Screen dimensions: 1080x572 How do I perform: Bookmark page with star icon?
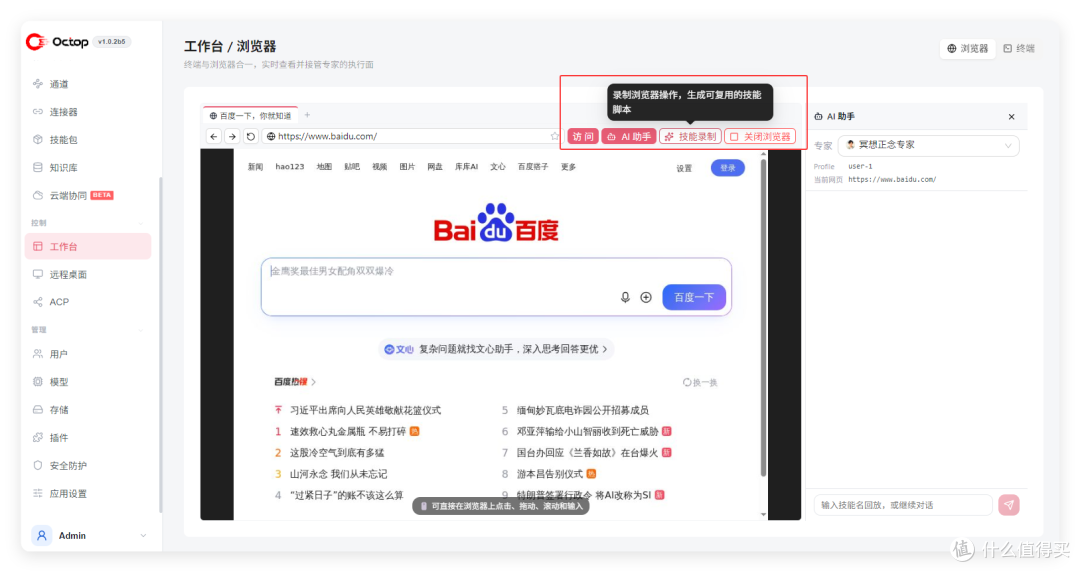tap(554, 136)
